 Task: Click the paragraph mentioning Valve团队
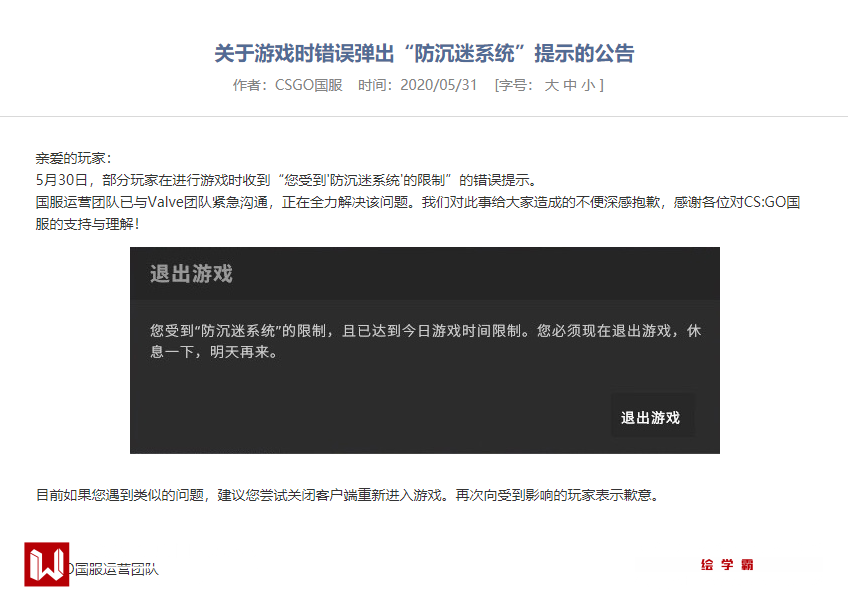click(418, 213)
